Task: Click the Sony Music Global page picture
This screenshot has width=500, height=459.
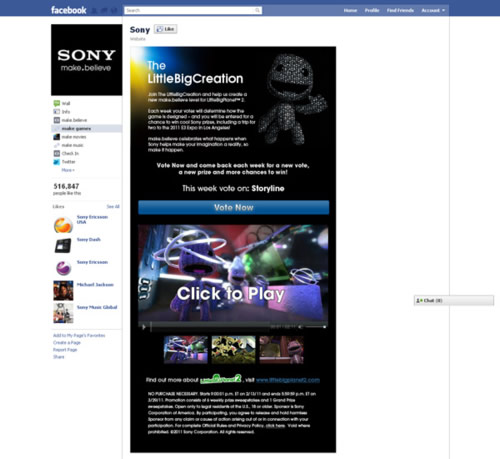Action: tap(63, 313)
